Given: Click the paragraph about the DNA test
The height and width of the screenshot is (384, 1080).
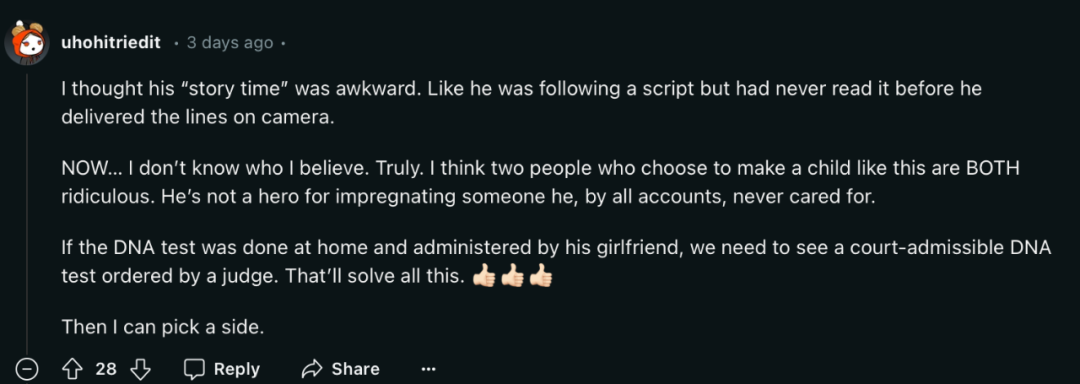Looking at the screenshot, I should tap(557, 262).
